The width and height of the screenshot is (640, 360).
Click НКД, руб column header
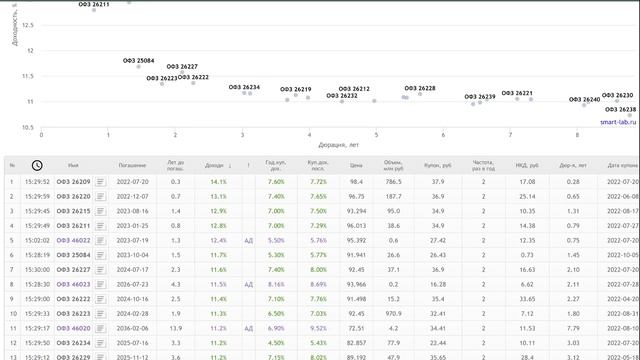coord(527,165)
